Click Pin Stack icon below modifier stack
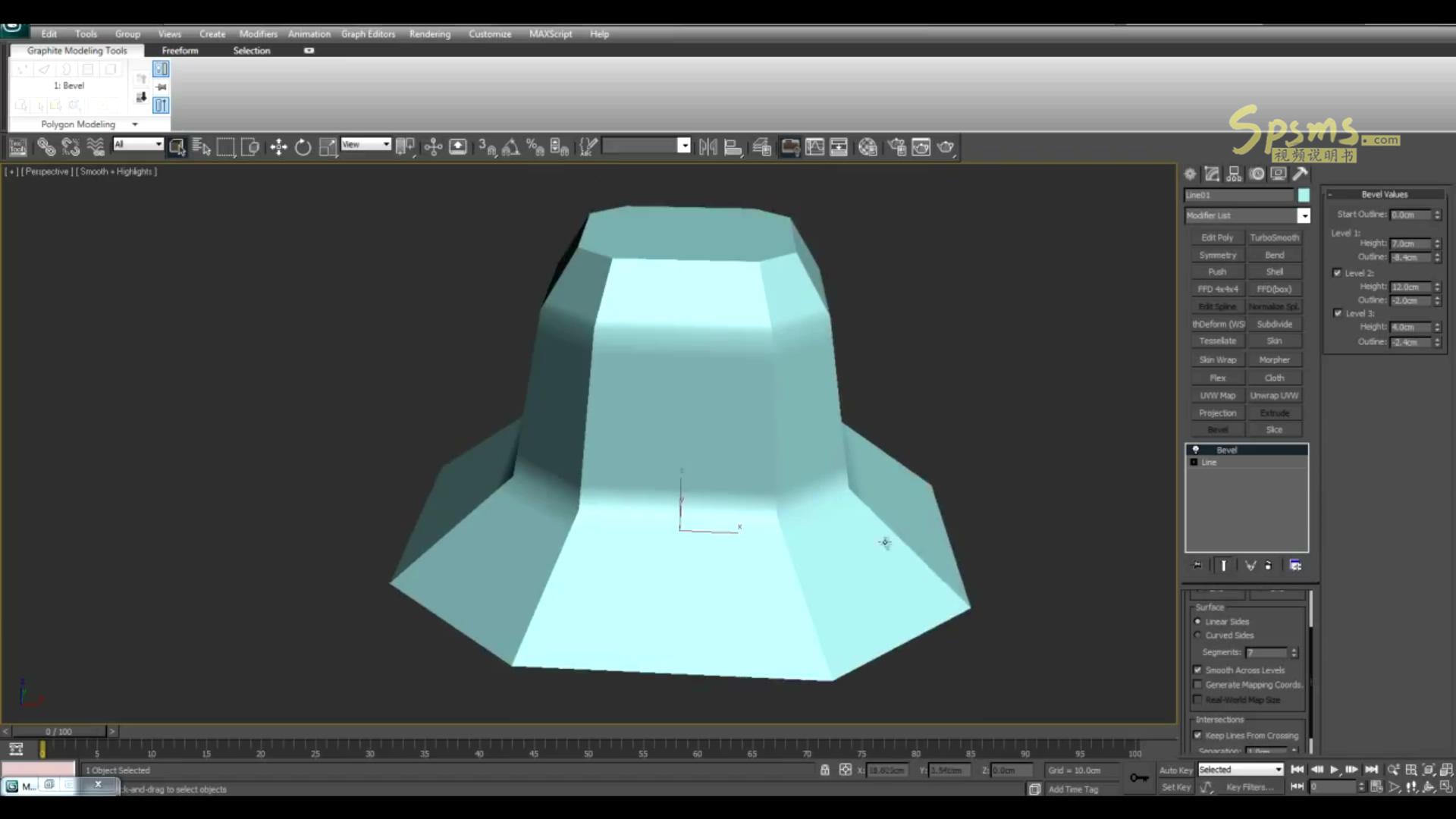The width and height of the screenshot is (1456, 819). [x=1197, y=565]
